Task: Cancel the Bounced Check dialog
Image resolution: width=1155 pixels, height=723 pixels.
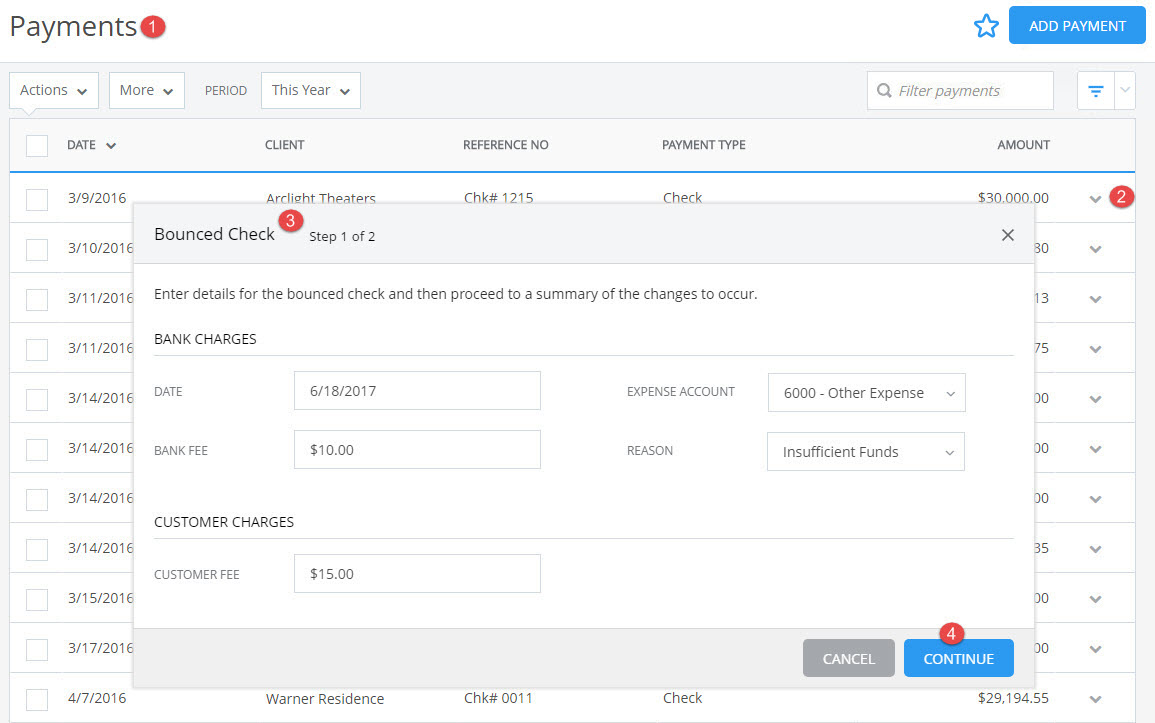Action: point(848,658)
